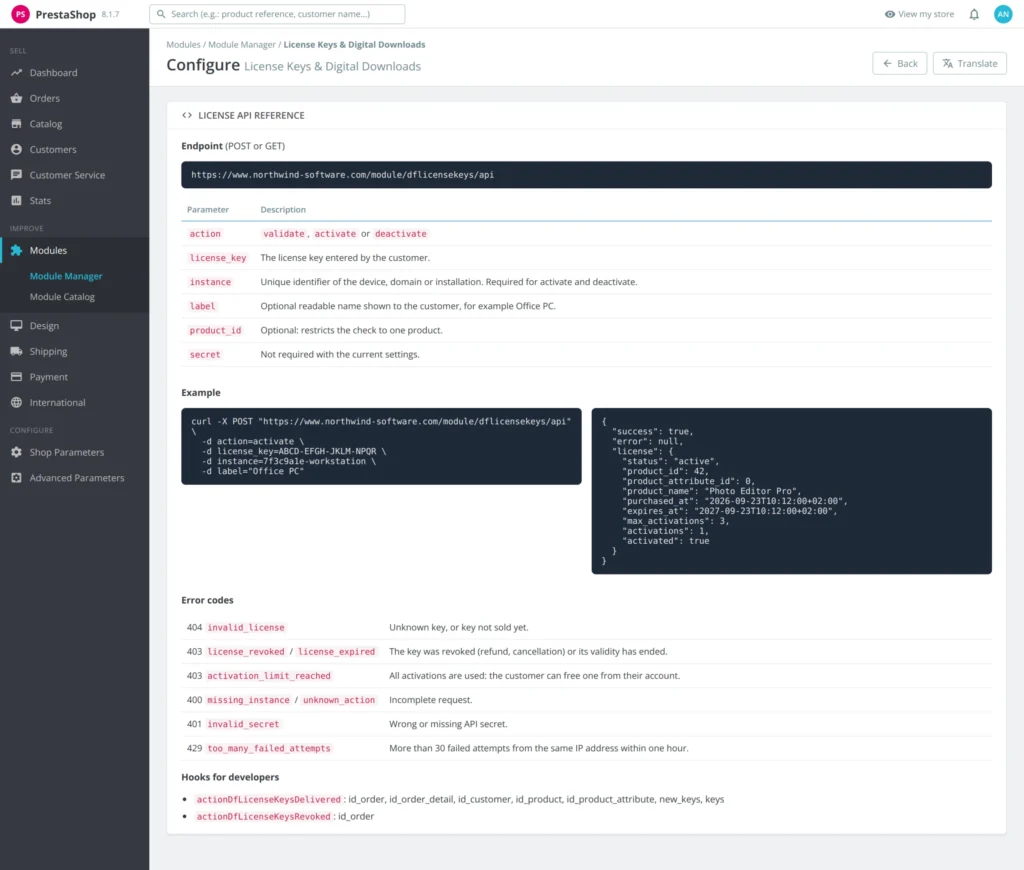
Task: Click the Shipping truck icon
Action: pos(16,351)
